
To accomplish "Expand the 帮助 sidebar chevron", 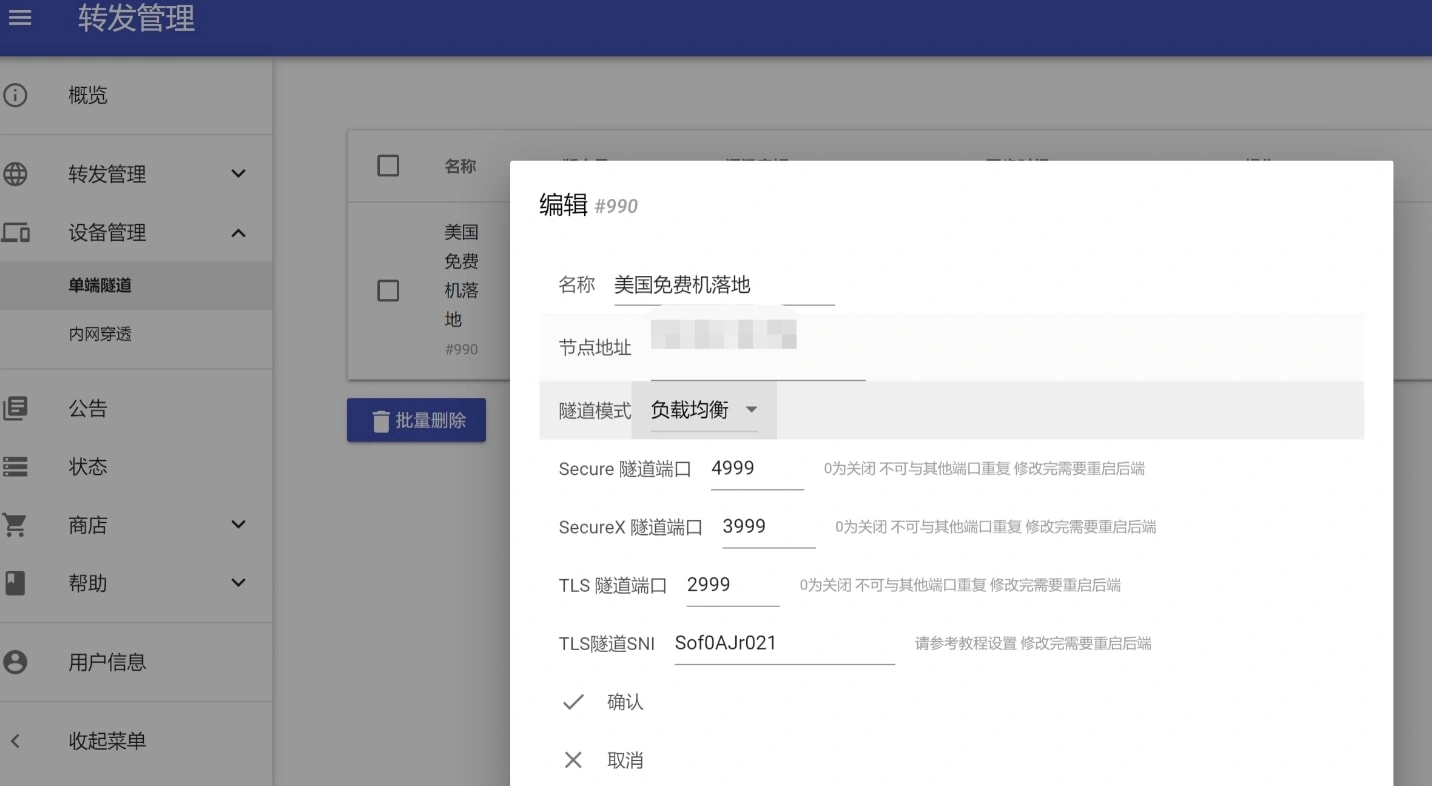I will click(x=238, y=583).
